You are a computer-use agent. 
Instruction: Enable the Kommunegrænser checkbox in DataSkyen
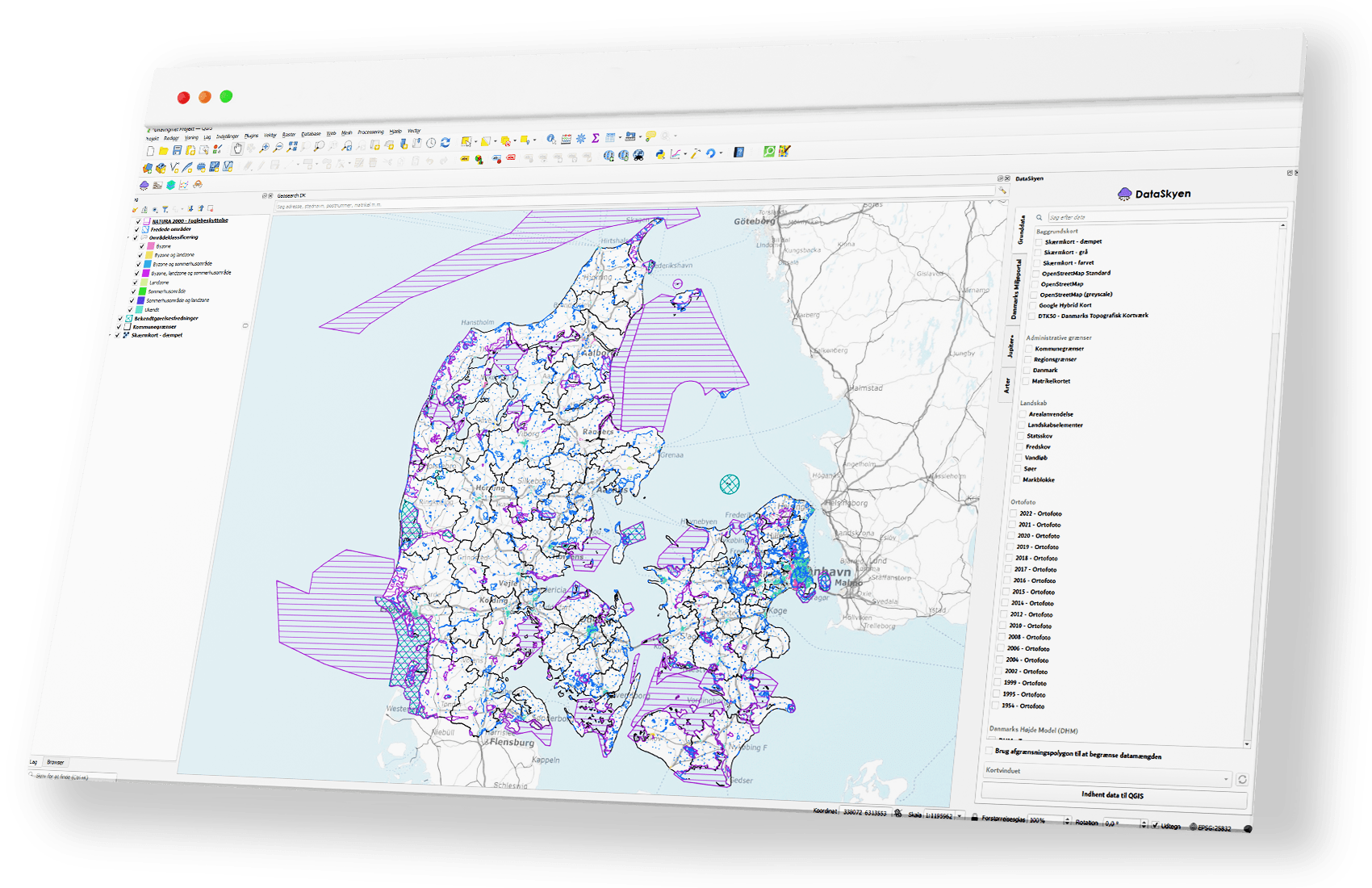point(1029,348)
